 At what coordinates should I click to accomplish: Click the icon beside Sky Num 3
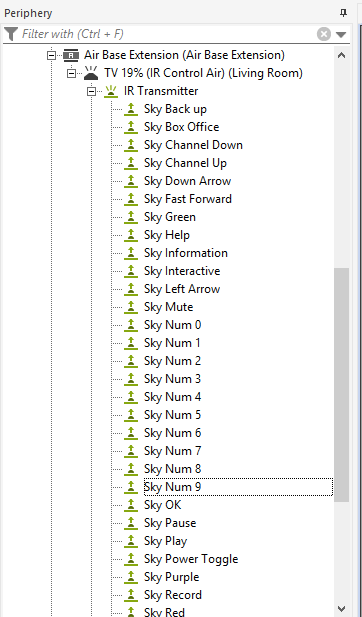[x=131, y=379]
